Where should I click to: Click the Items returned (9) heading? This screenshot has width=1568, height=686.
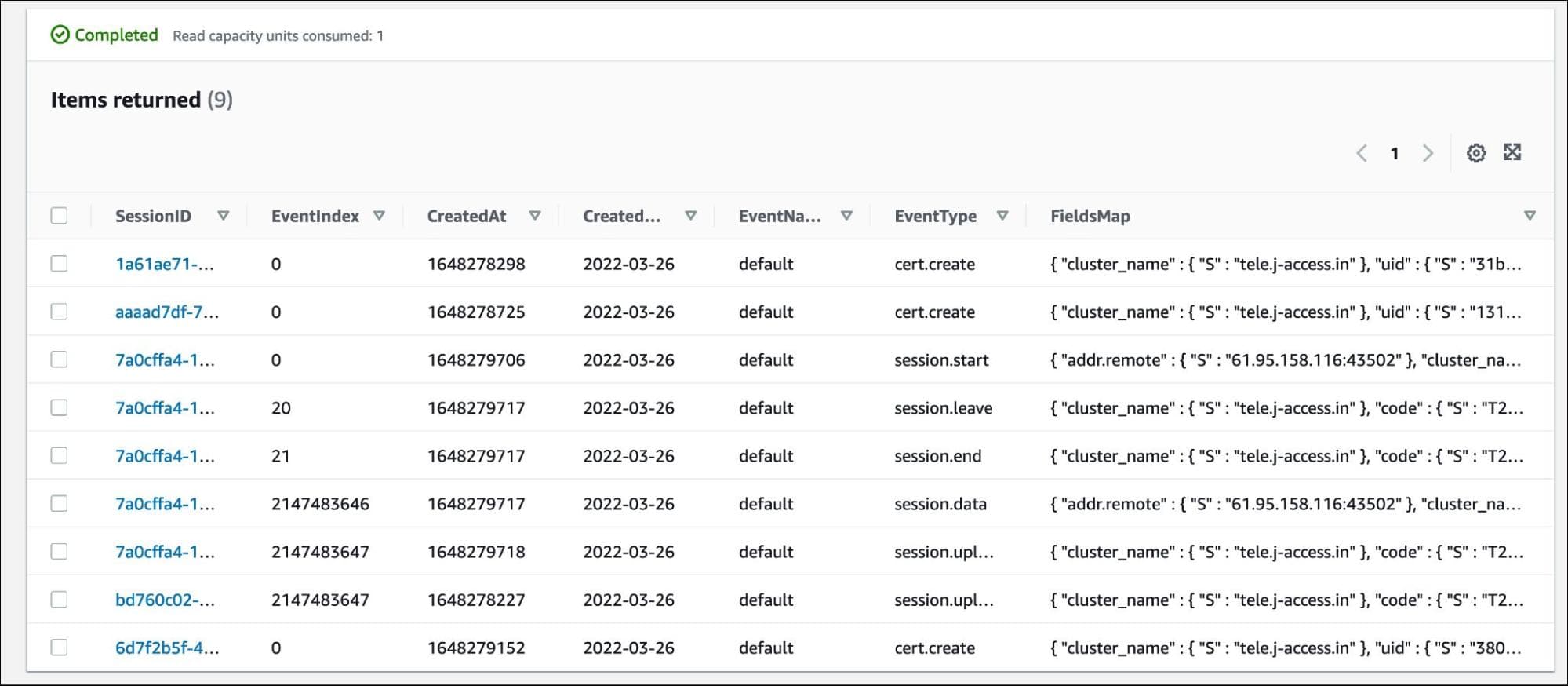[x=142, y=100]
